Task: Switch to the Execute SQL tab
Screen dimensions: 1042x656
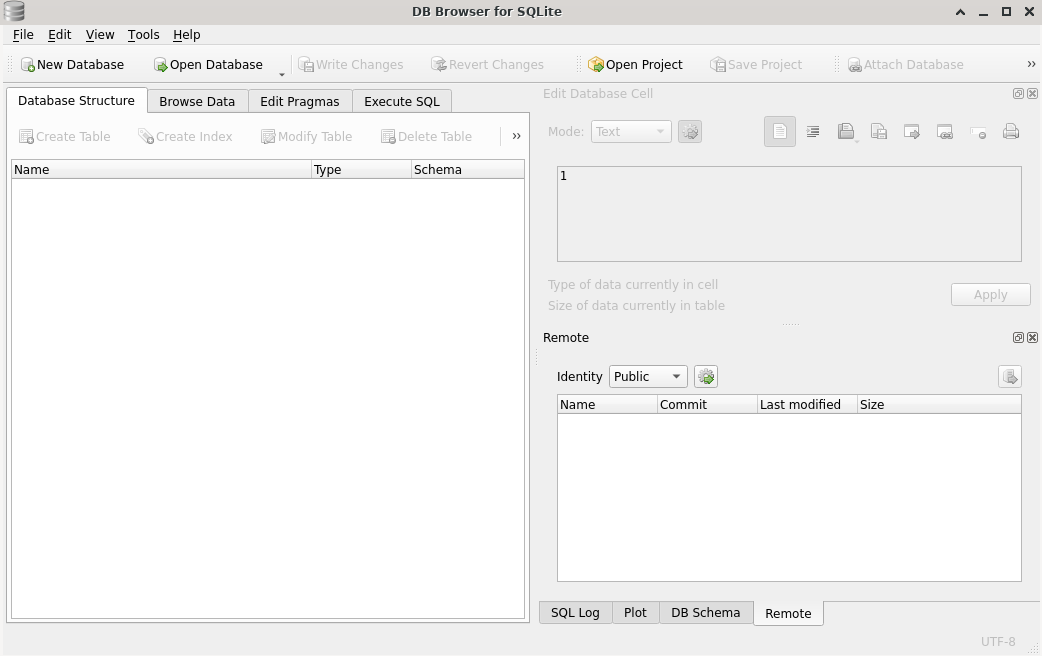Action: 402,102
